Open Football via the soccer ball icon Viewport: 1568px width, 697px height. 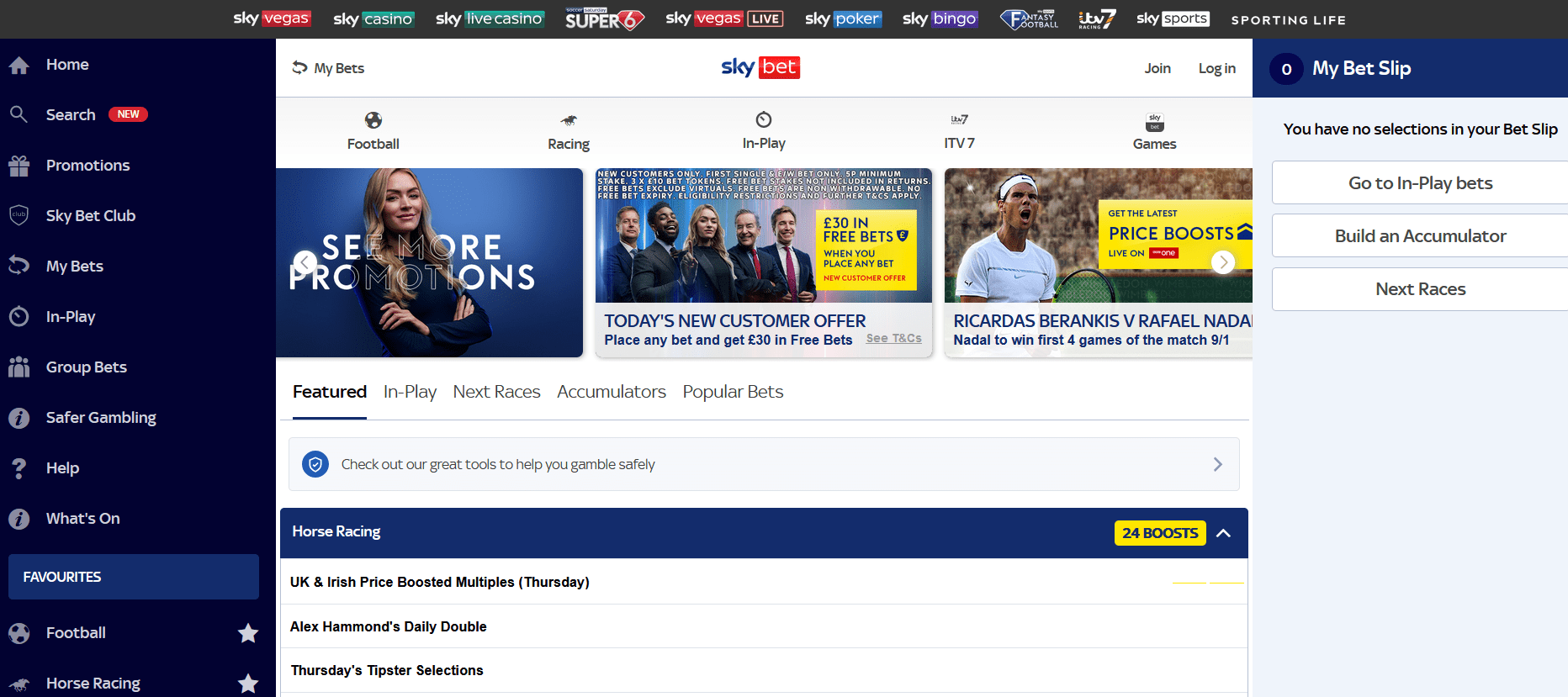click(x=373, y=120)
